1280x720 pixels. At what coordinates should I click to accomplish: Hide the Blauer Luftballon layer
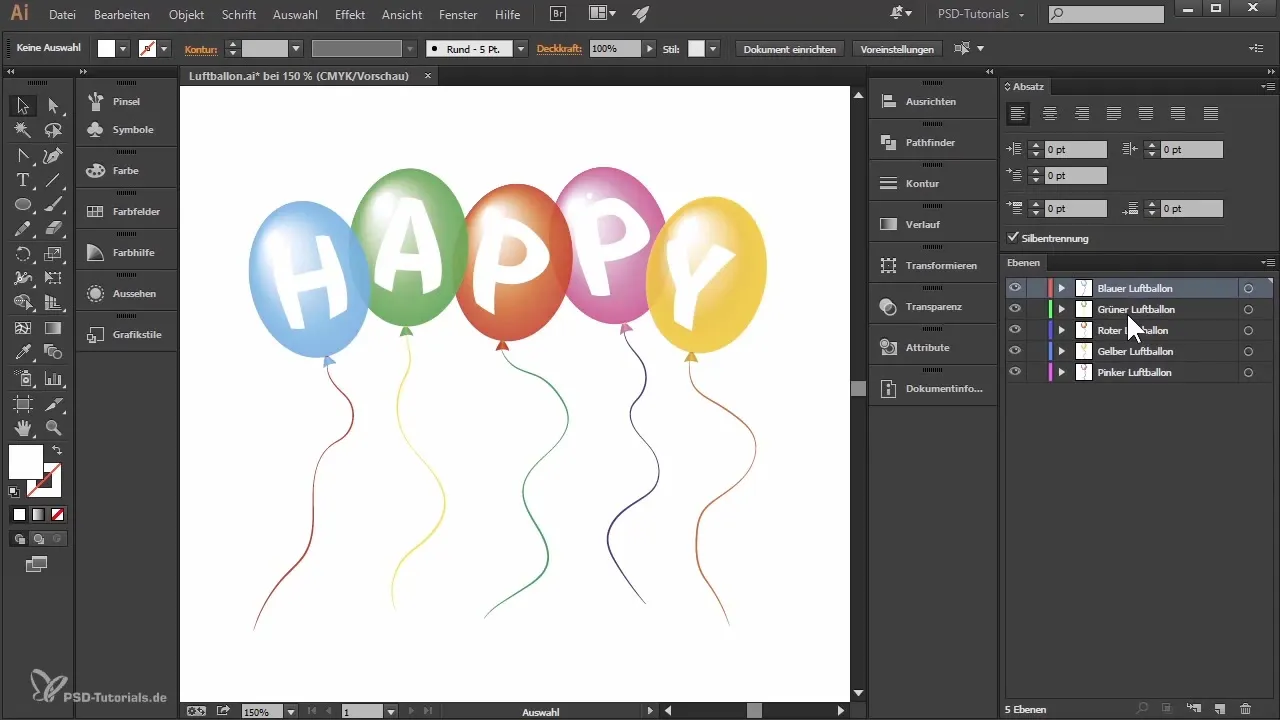coord(1015,288)
